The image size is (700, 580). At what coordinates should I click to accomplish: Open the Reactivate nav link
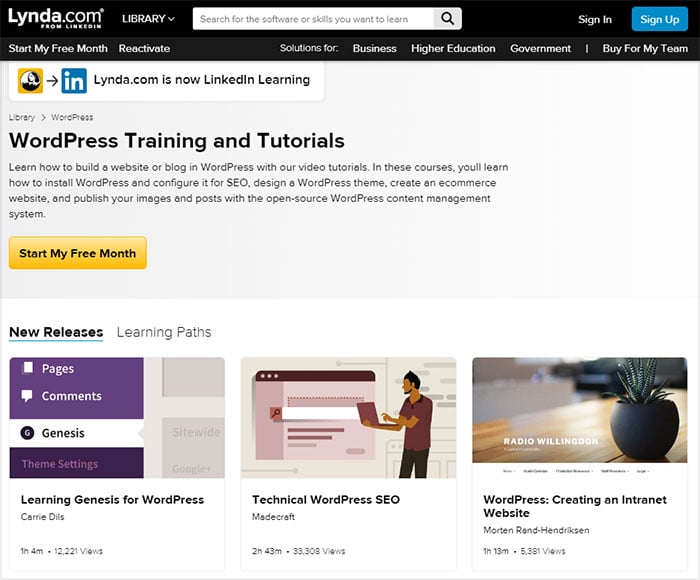pyautogui.click(x=144, y=48)
